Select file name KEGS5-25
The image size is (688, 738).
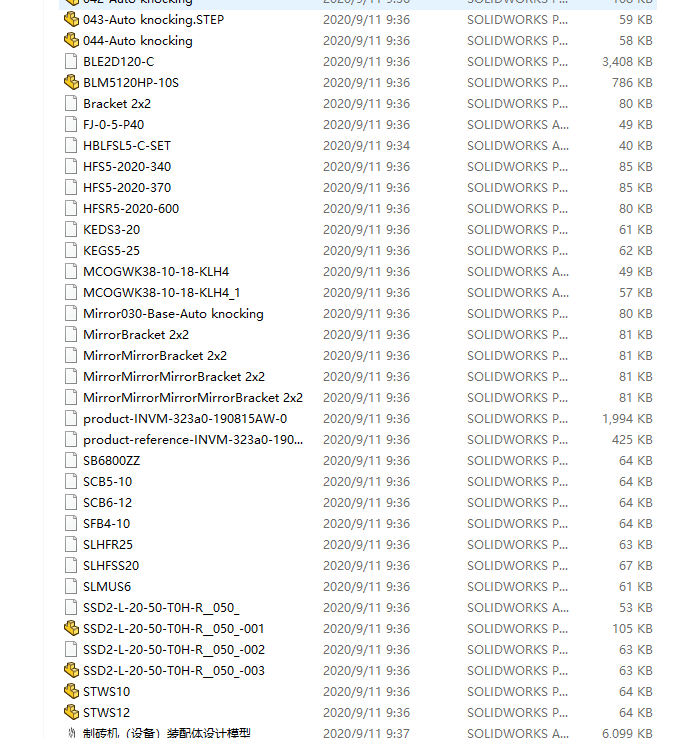(x=112, y=251)
